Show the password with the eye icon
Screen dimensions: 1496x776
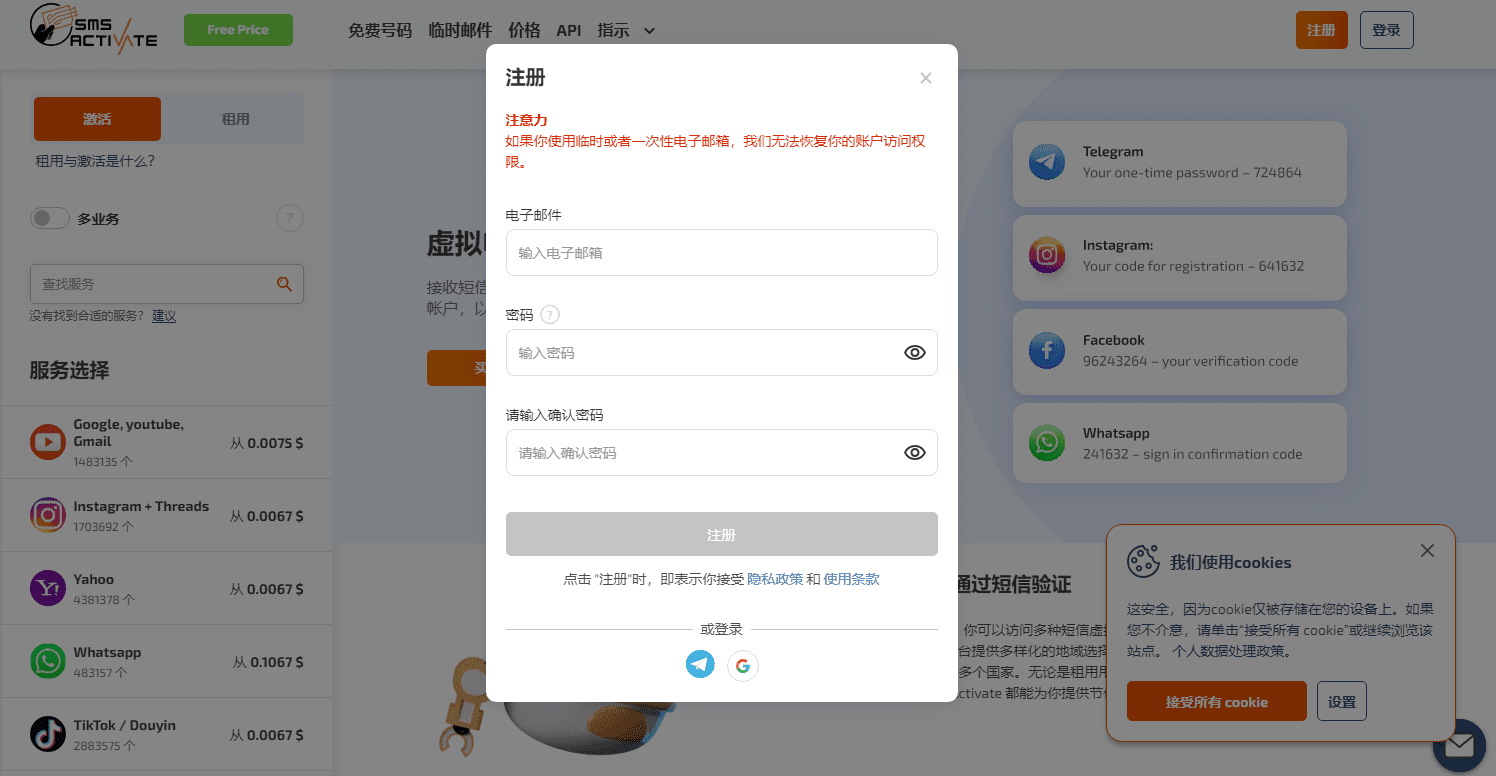pyautogui.click(x=914, y=352)
